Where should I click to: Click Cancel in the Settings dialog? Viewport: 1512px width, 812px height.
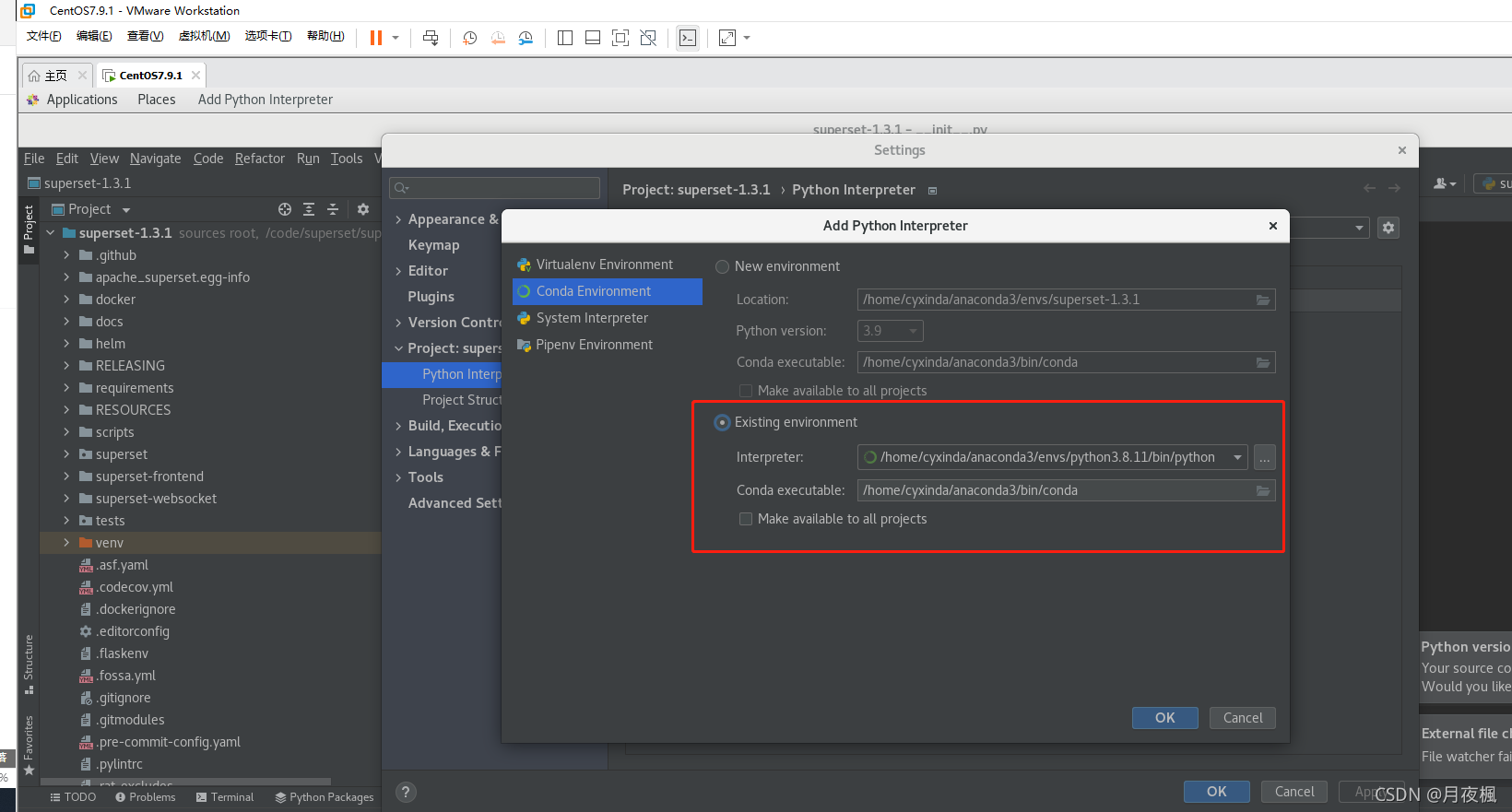click(x=1294, y=792)
